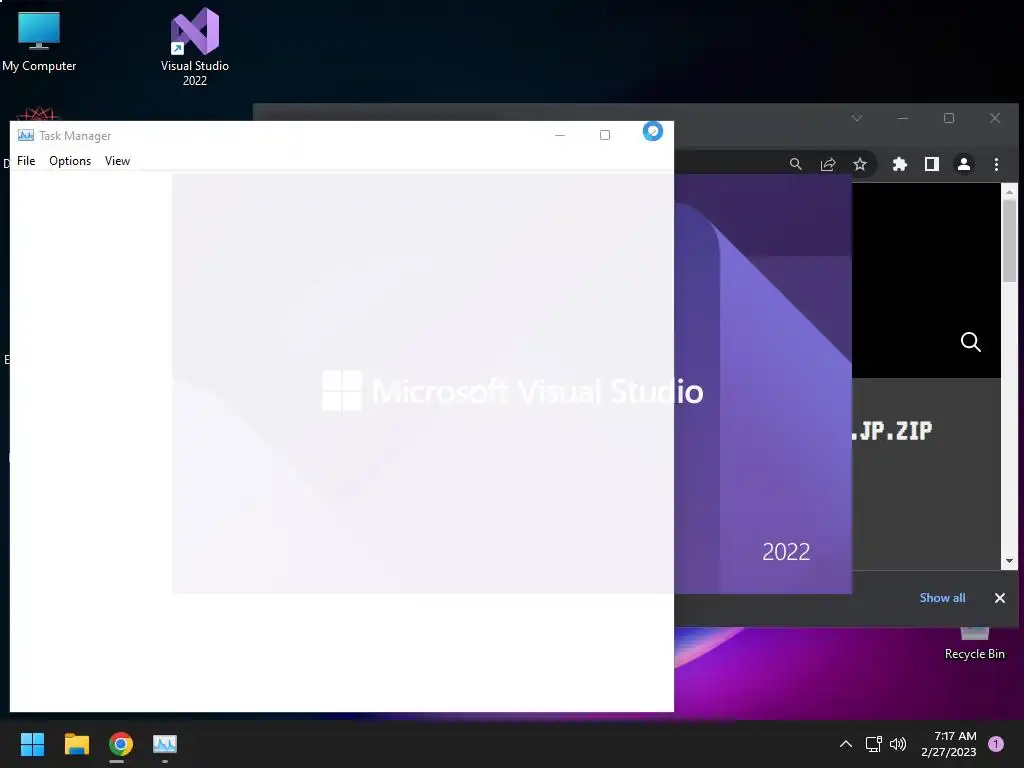The image size is (1024, 768).
Task: Close the Chrome downloads bar
Action: pos(1000,598)
